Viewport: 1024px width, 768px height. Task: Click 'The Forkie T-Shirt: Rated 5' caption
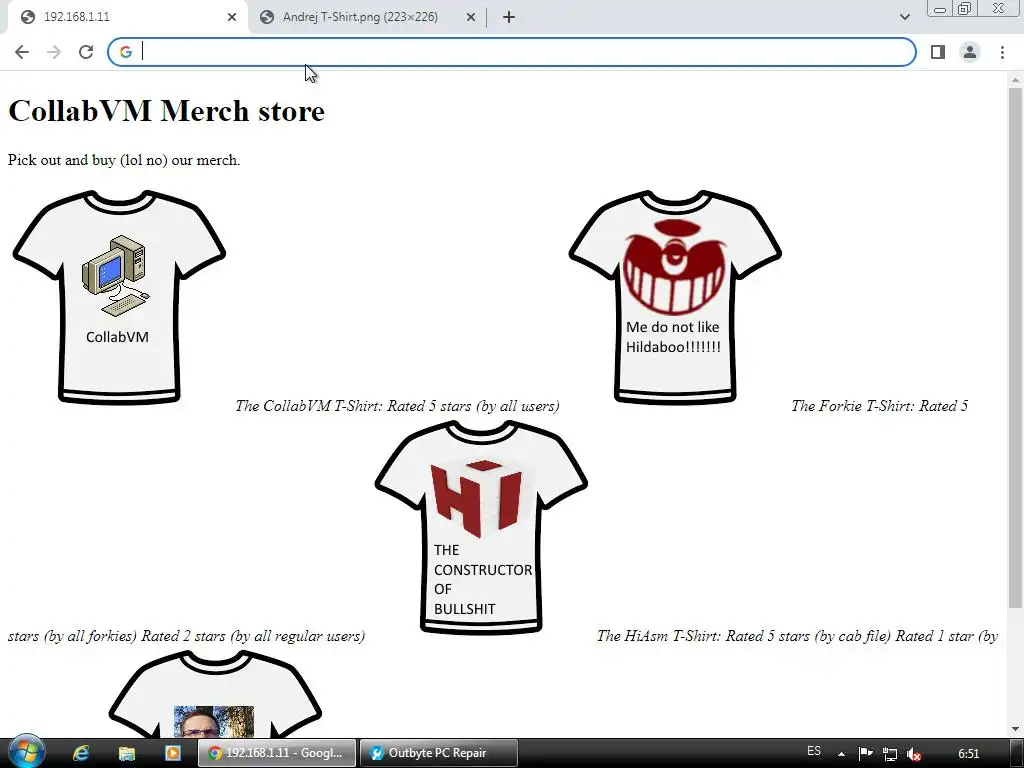[x=879, y=406]
